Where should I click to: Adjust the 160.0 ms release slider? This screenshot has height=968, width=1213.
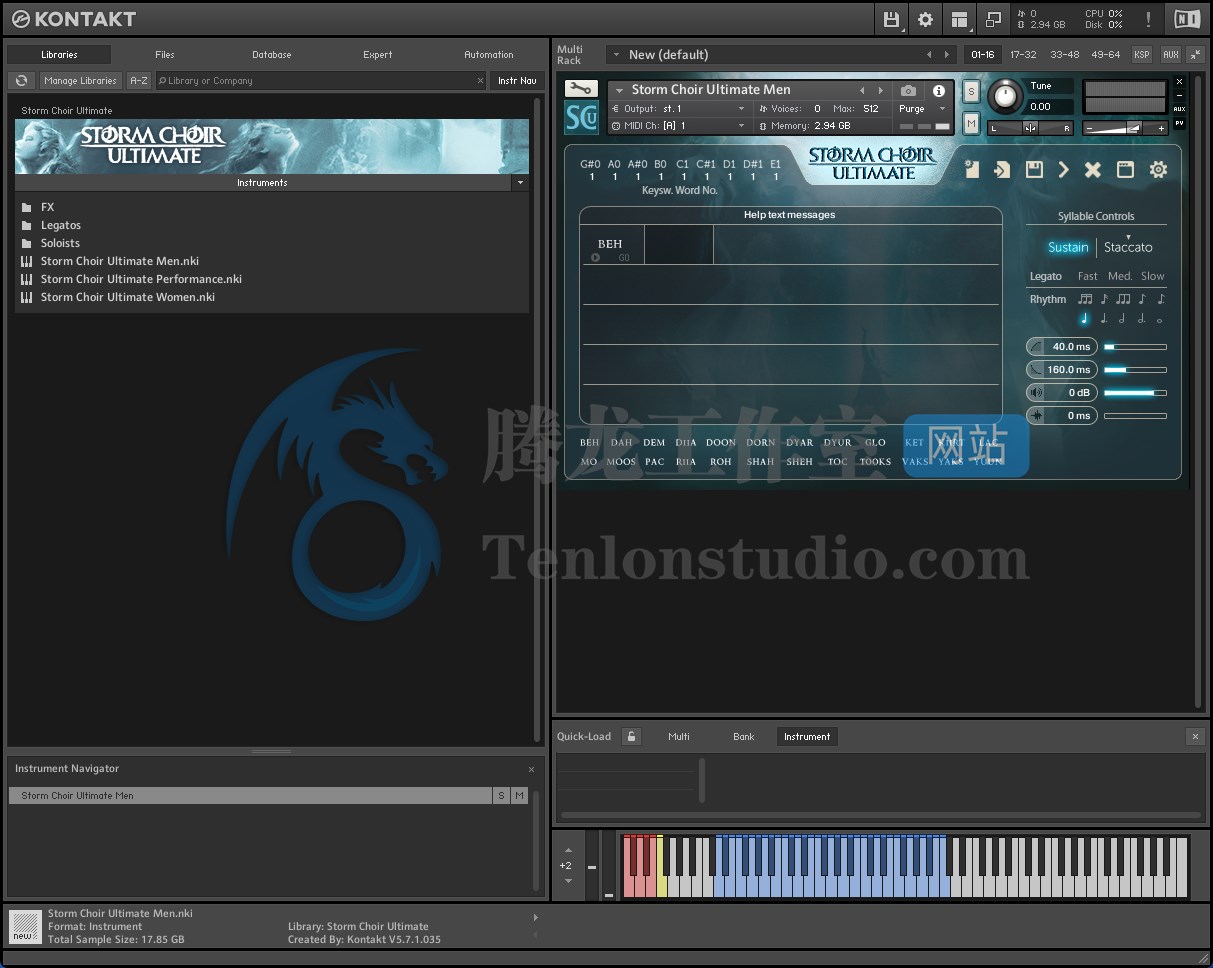[1135, 370]
